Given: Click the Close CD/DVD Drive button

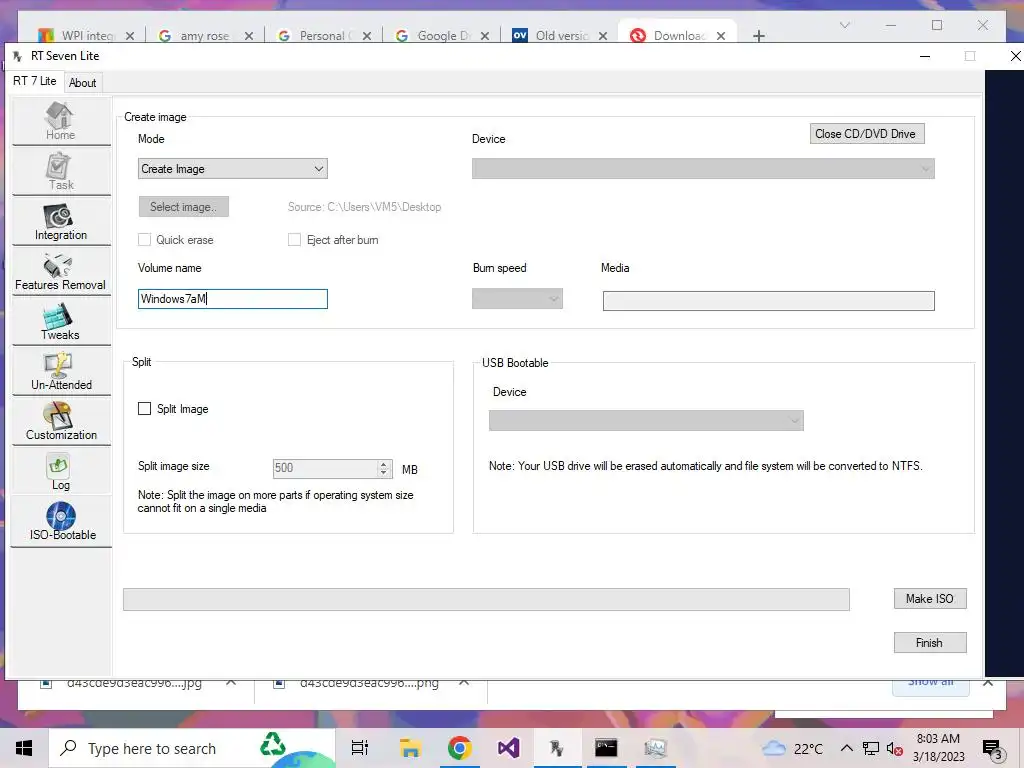Looking at the screenshot, I should click(x=867, y=134).
